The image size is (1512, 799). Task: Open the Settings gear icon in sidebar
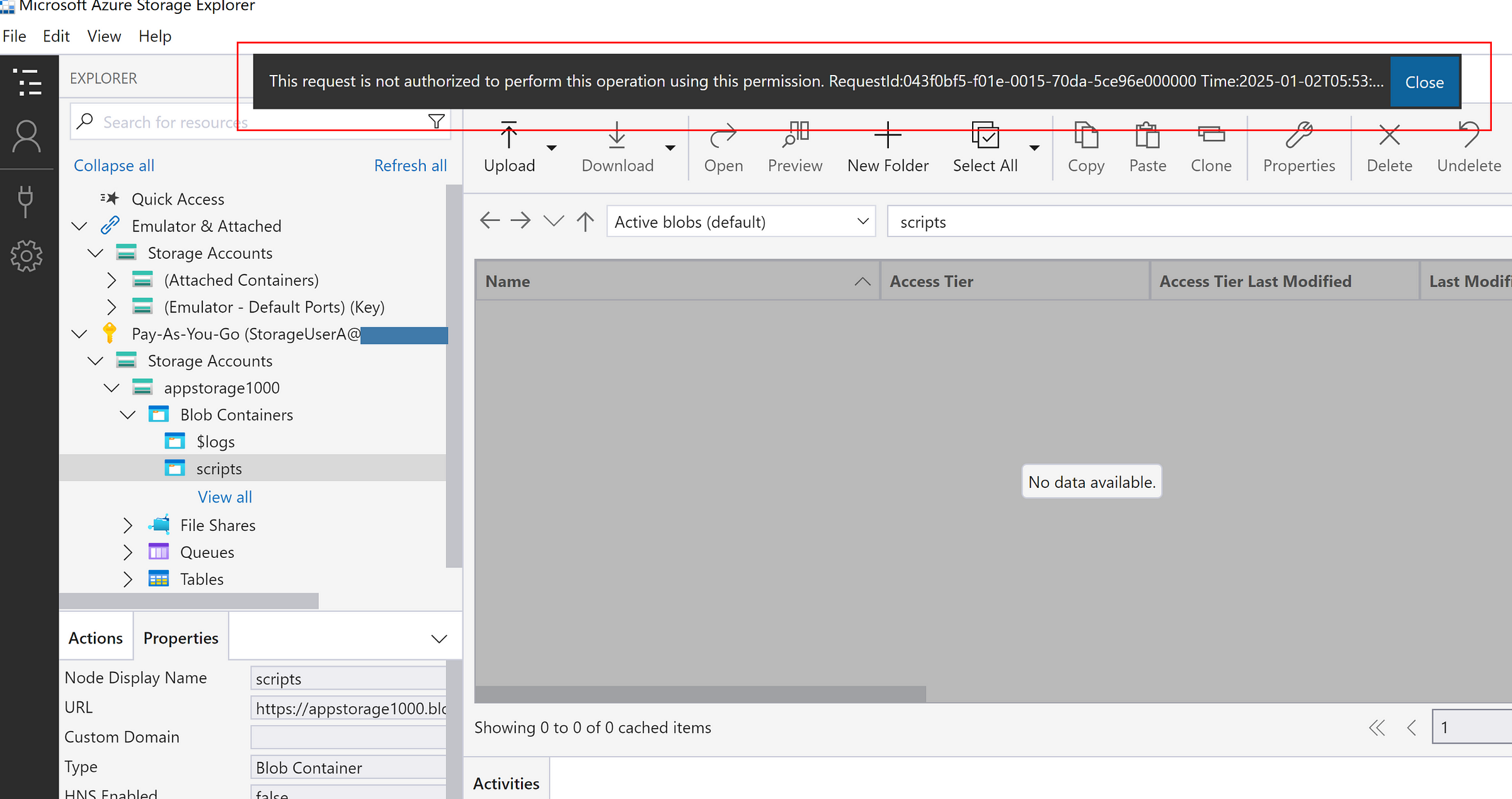click(26, 256)
